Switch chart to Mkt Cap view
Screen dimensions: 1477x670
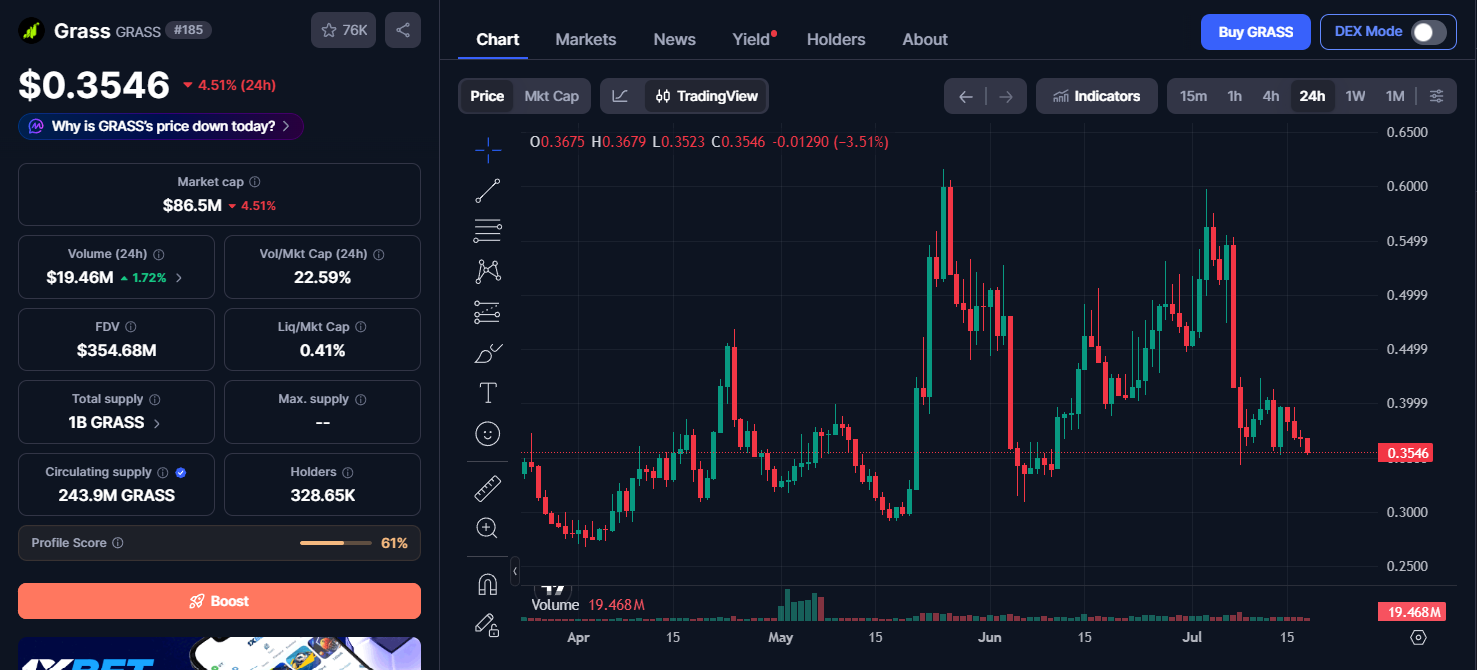(x=551, y=96)
